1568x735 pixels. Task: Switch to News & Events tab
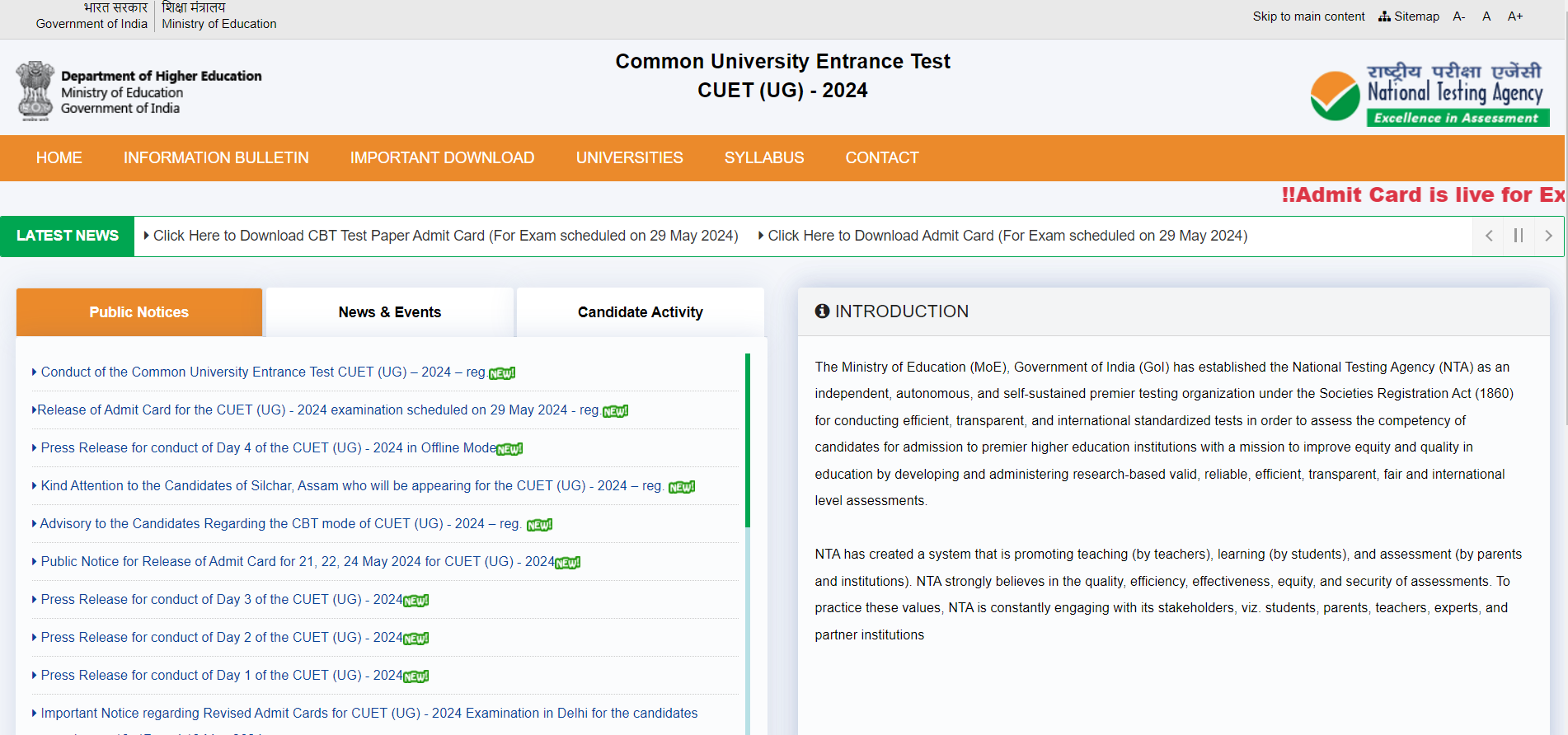coord(390,312)
